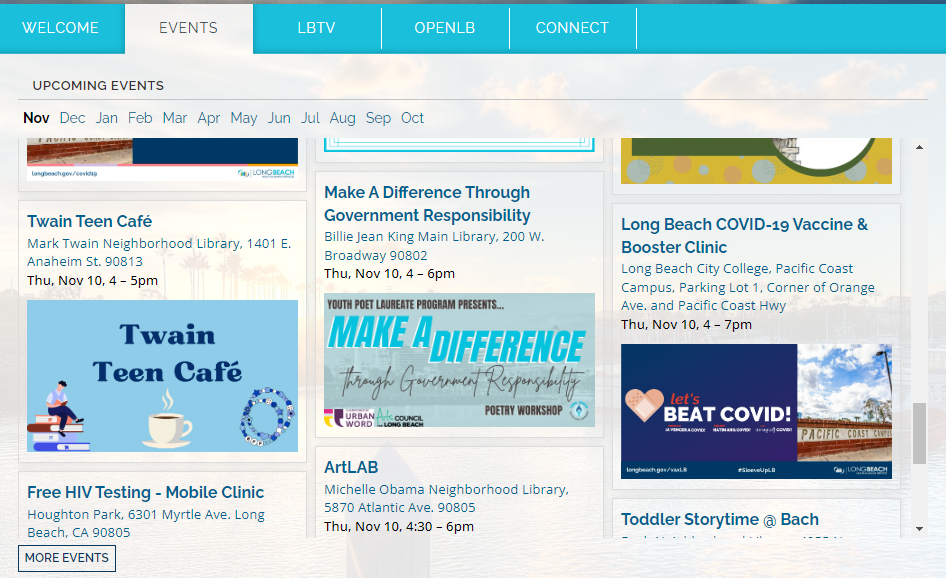Filter events to January
The image size is (946, 578).
107,118
